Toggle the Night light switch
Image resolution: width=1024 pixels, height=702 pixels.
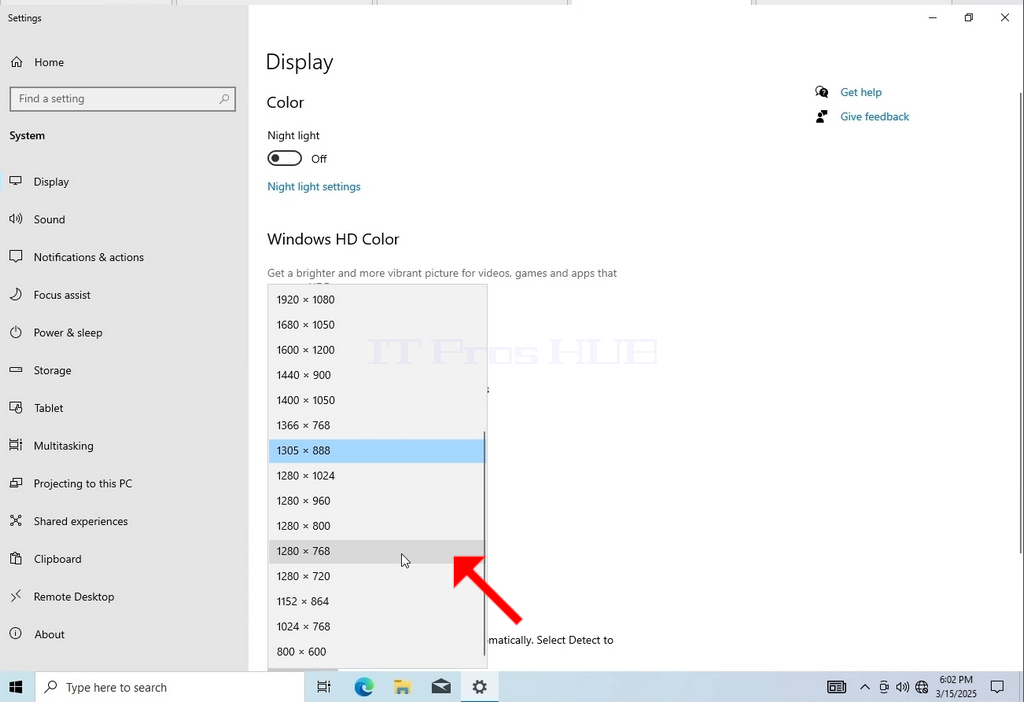click(285, 159)
